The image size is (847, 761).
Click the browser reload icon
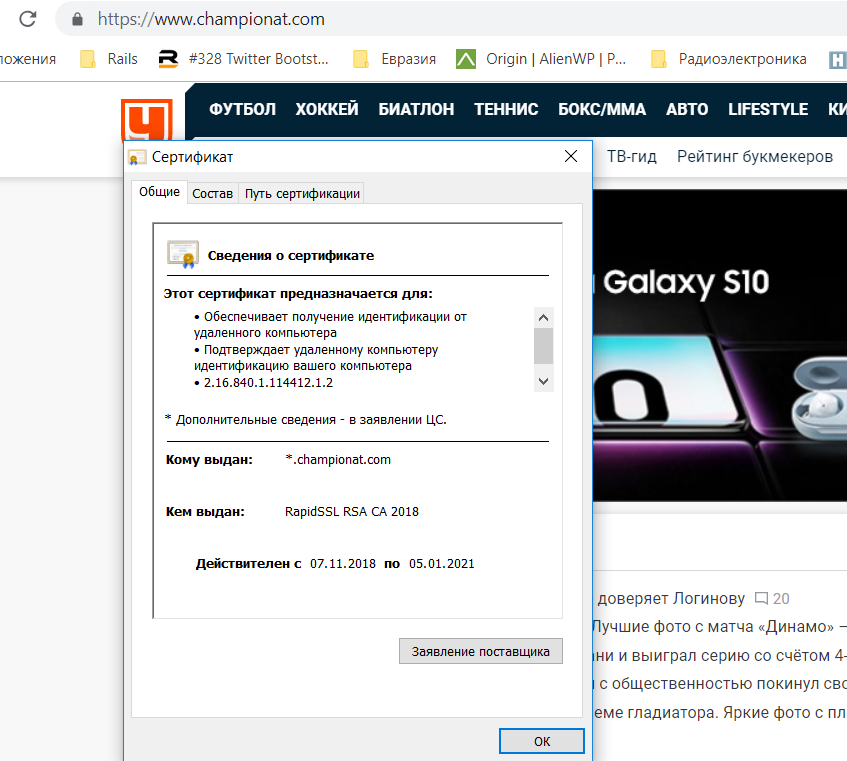(28, 19)
